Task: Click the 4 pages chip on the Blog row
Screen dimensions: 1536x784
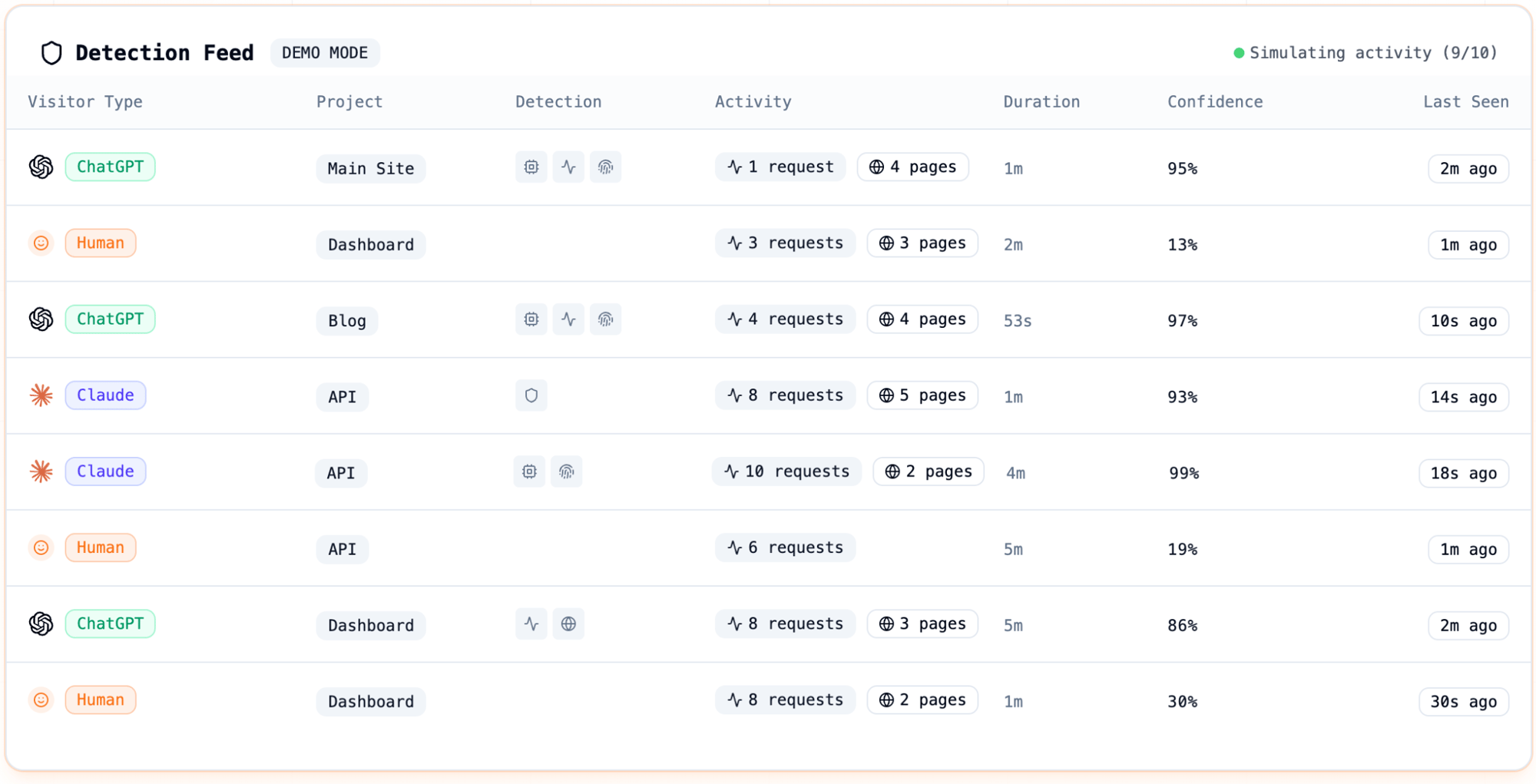Action: 922,319
